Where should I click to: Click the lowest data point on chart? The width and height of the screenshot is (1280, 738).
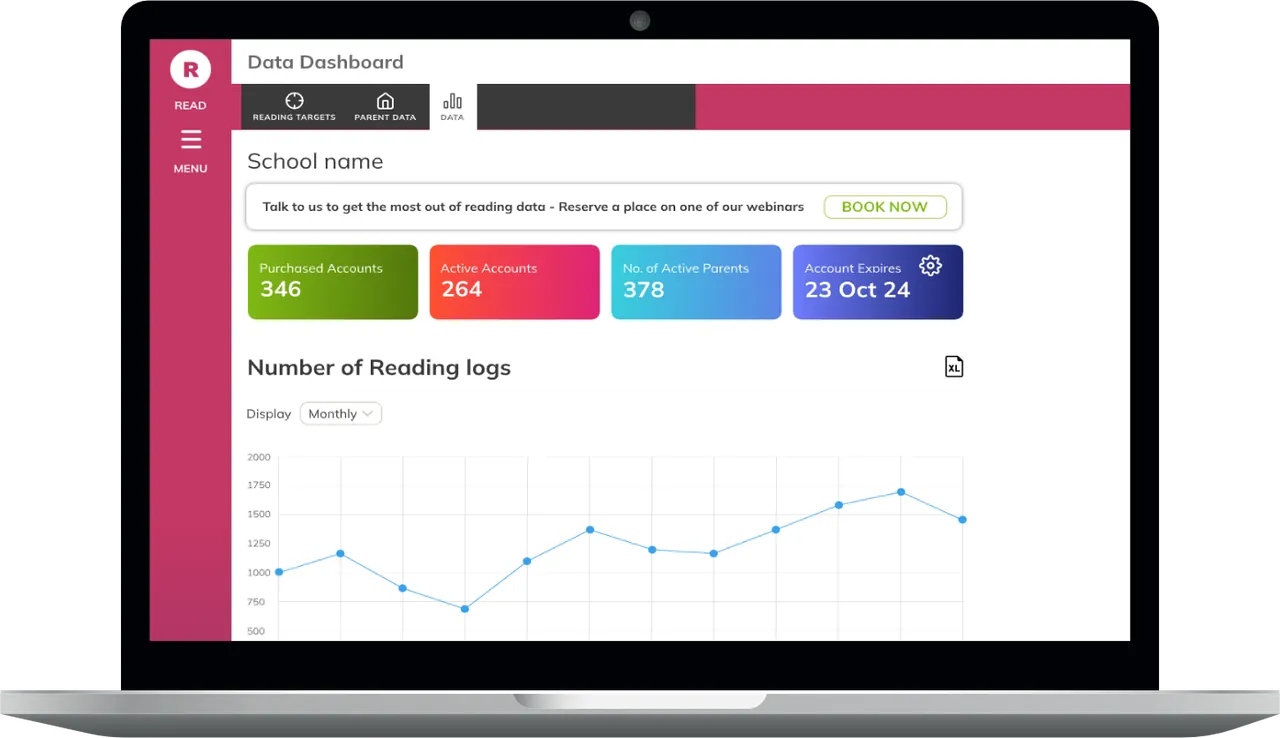[465, 609]
